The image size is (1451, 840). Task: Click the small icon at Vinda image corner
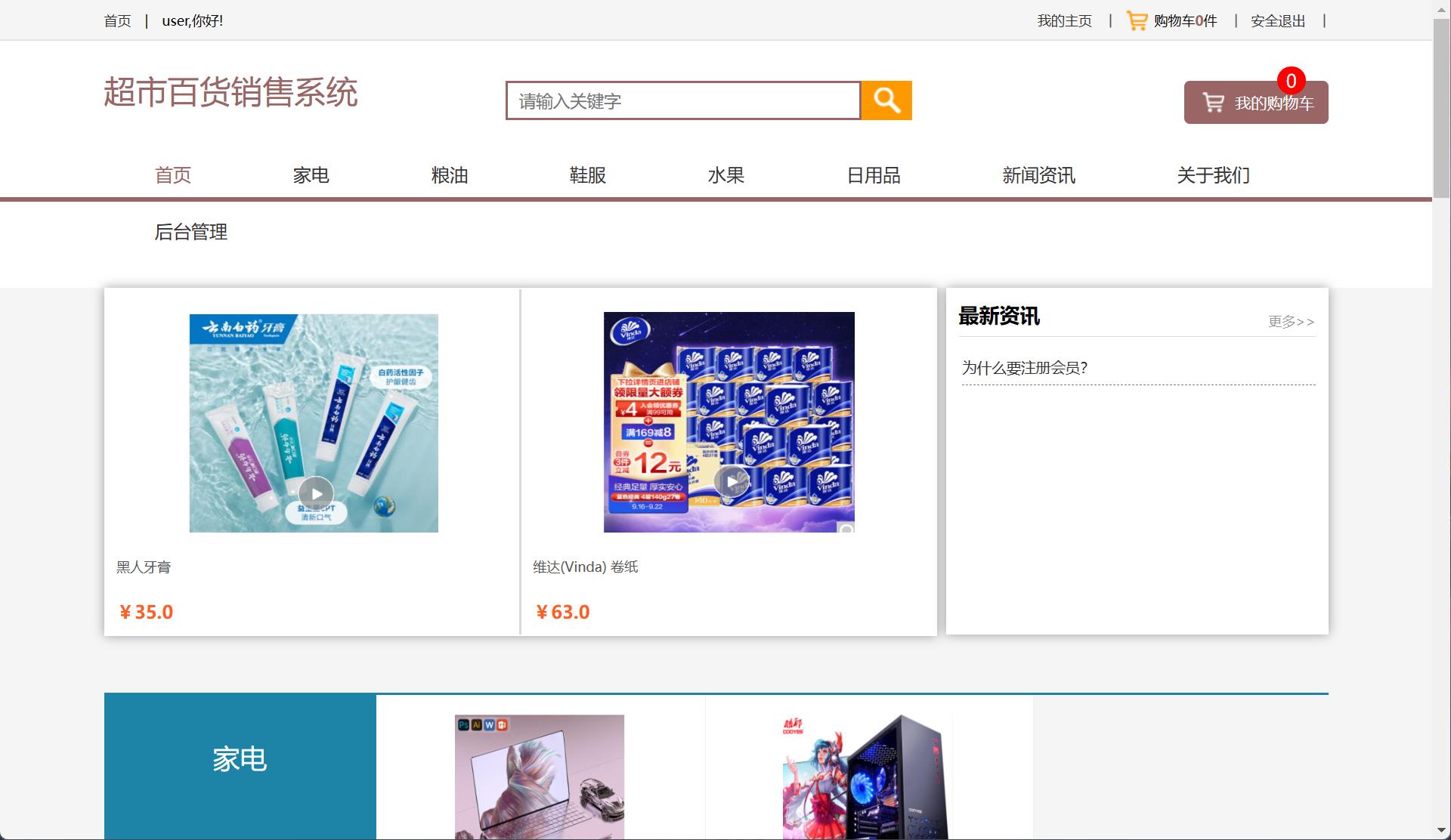846,529
